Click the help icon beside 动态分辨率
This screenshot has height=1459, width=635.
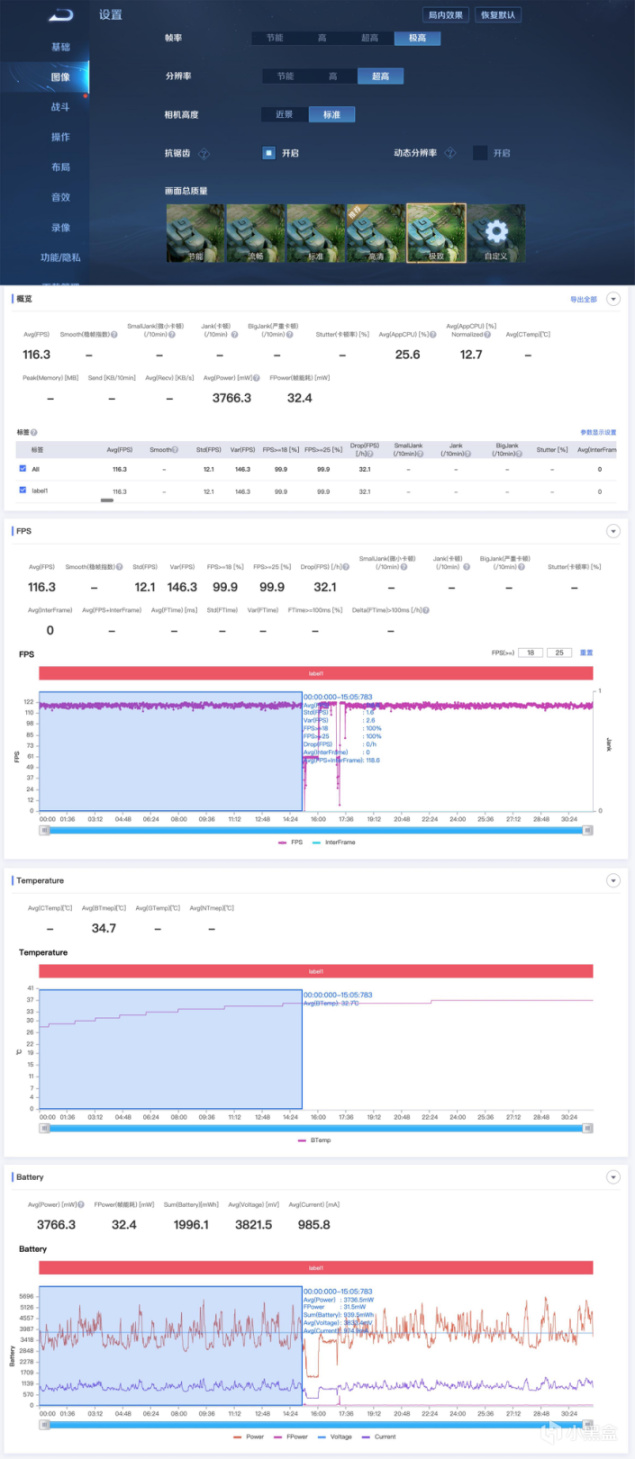click(450, 153)
